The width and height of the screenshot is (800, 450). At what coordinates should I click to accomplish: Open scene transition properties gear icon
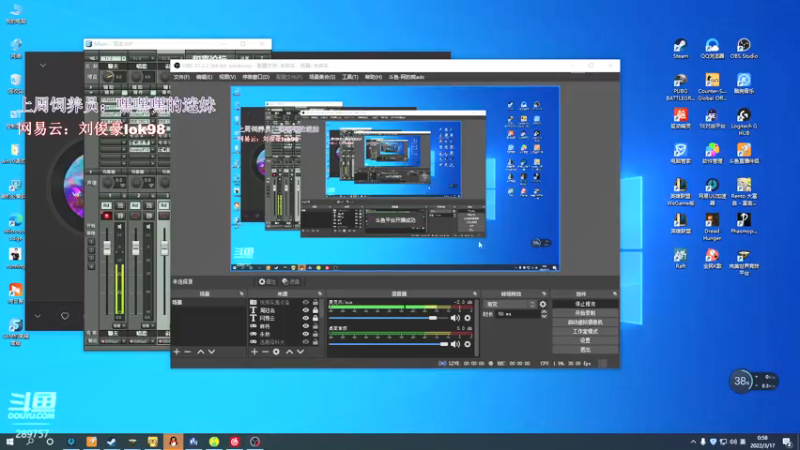(543, 304)
